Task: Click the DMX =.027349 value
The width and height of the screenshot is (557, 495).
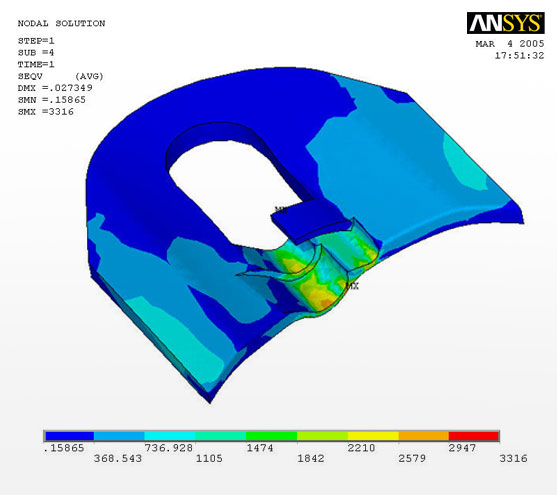Action: (55, 88)
